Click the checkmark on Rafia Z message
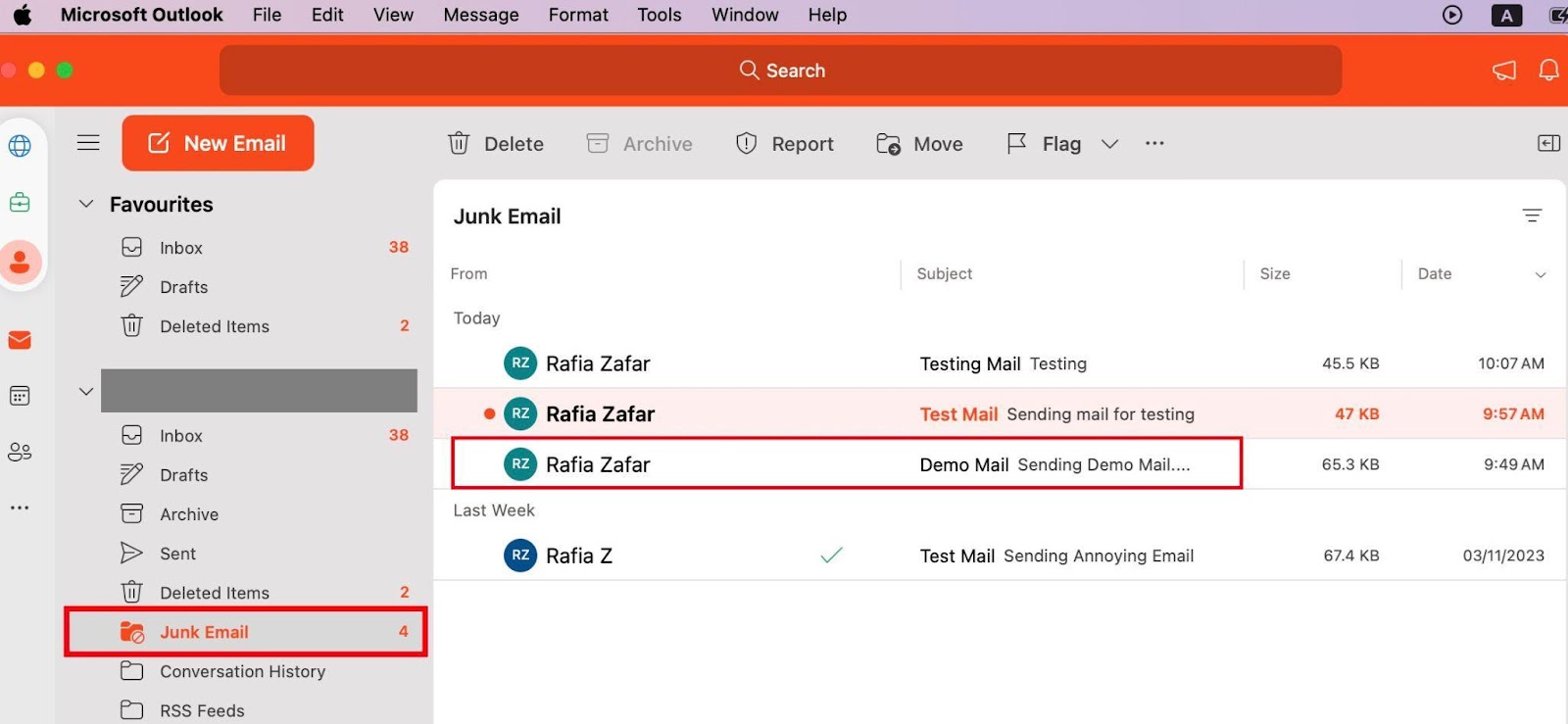Viewport: 1568px width, 724px height. click(x=831, y=555)
